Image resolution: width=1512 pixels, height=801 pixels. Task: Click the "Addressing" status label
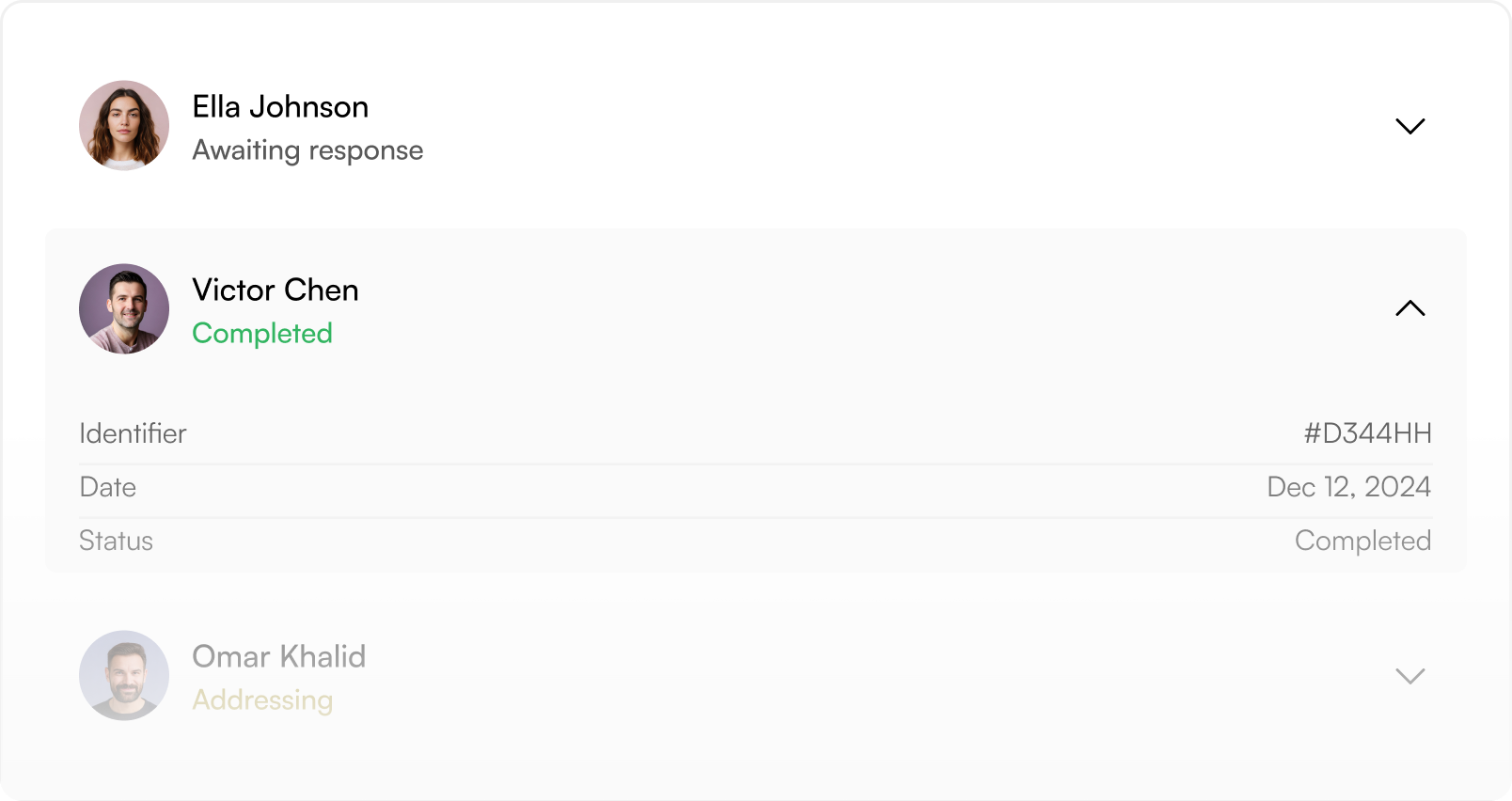[x=262, y=700]
